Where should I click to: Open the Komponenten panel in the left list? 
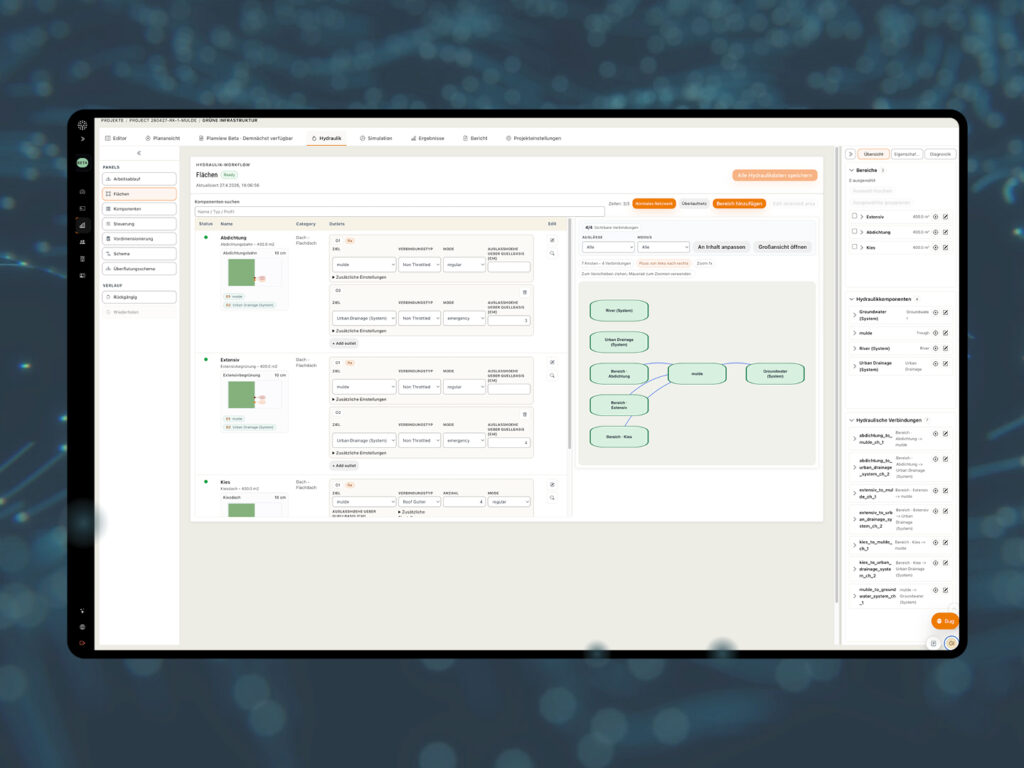pos(139,209)
